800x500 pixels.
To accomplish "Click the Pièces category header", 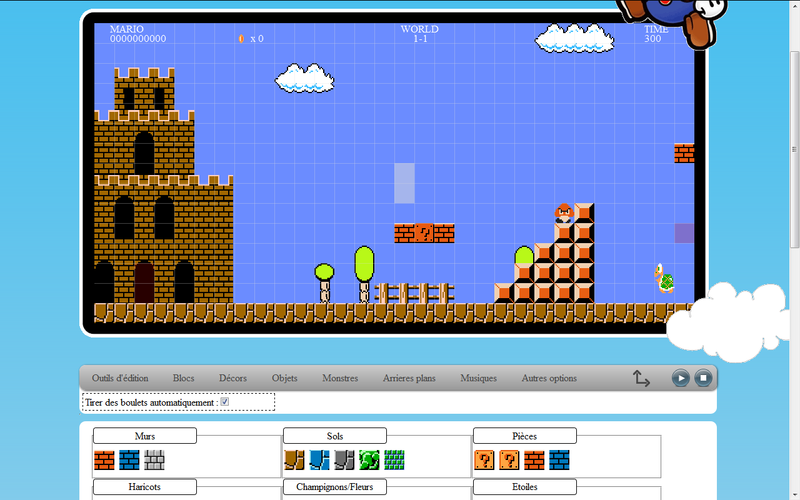I will click(524, 436).
